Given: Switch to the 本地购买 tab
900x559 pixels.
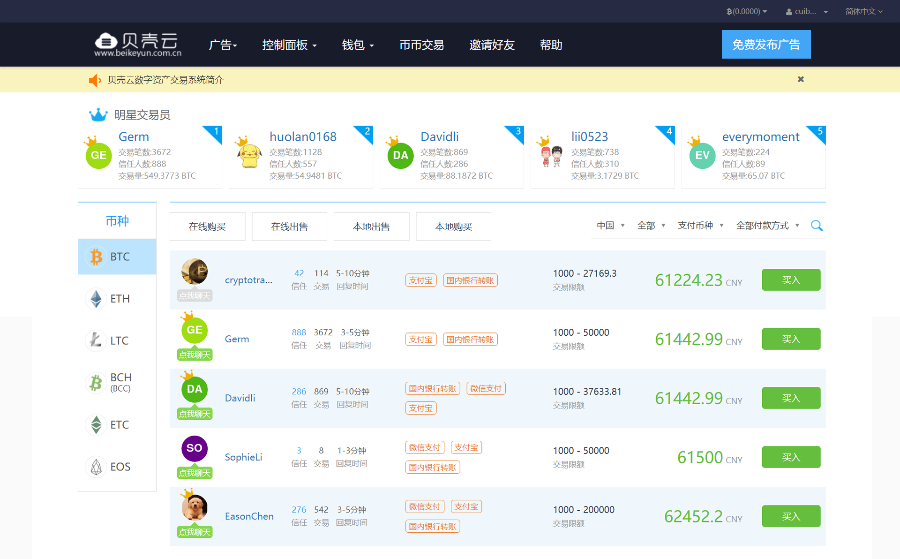Looking at the screenshot, I should tap(453, 227).
